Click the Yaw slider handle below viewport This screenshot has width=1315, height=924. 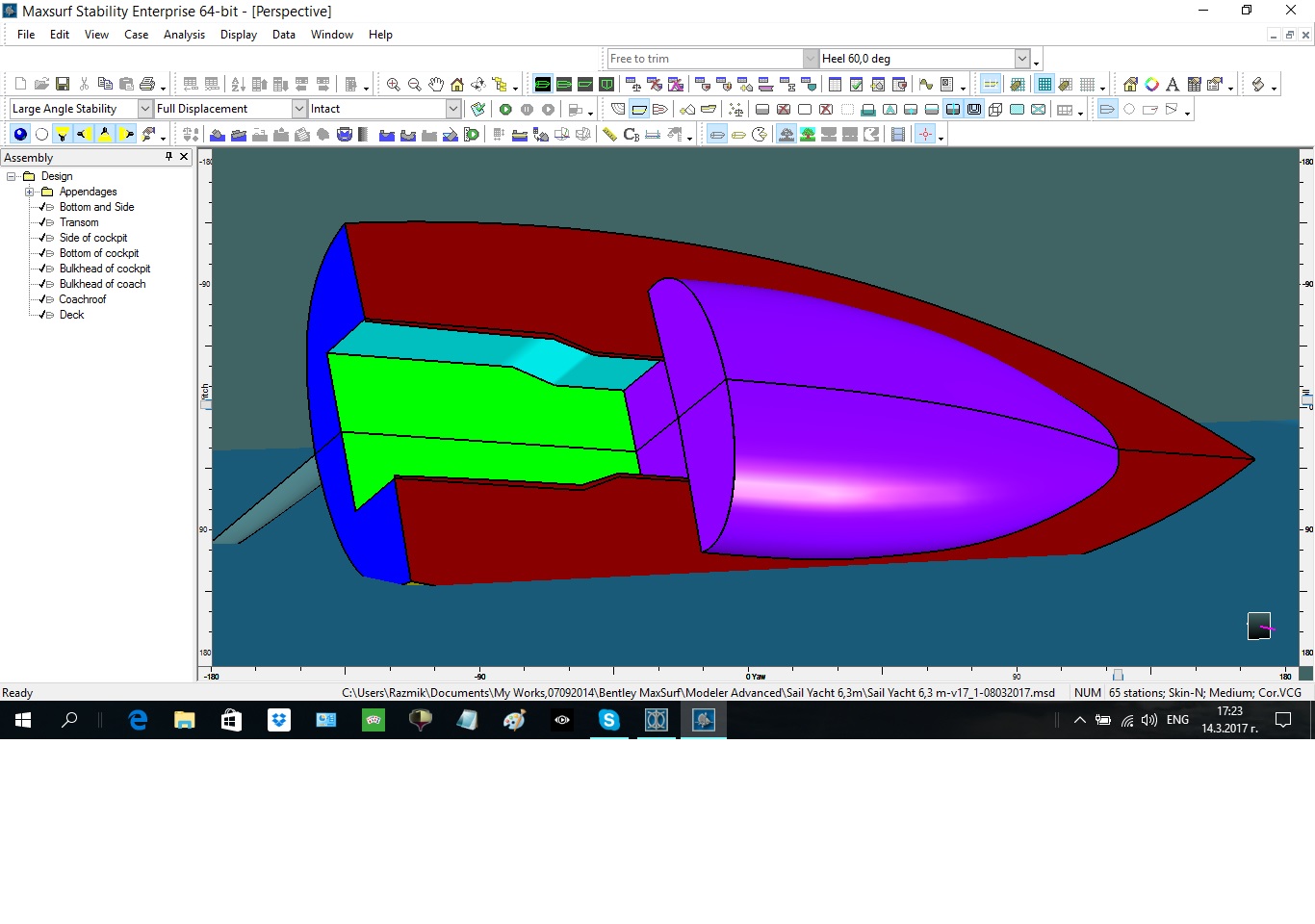point(1118,675)
